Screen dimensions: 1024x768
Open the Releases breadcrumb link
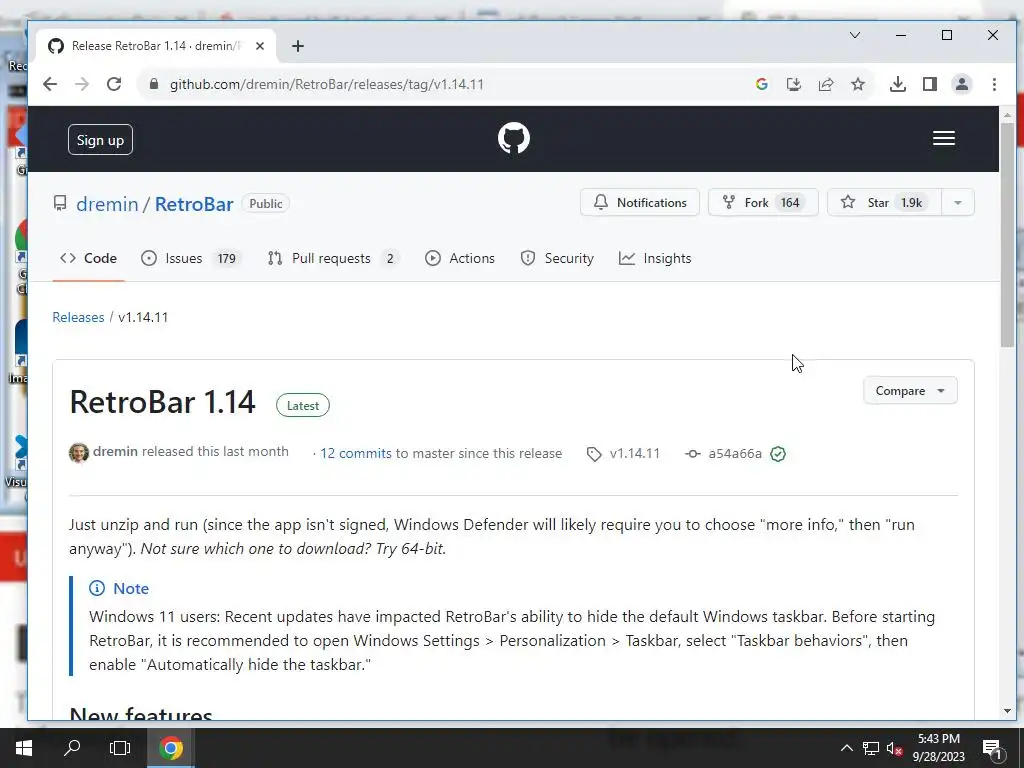[78, 317]
